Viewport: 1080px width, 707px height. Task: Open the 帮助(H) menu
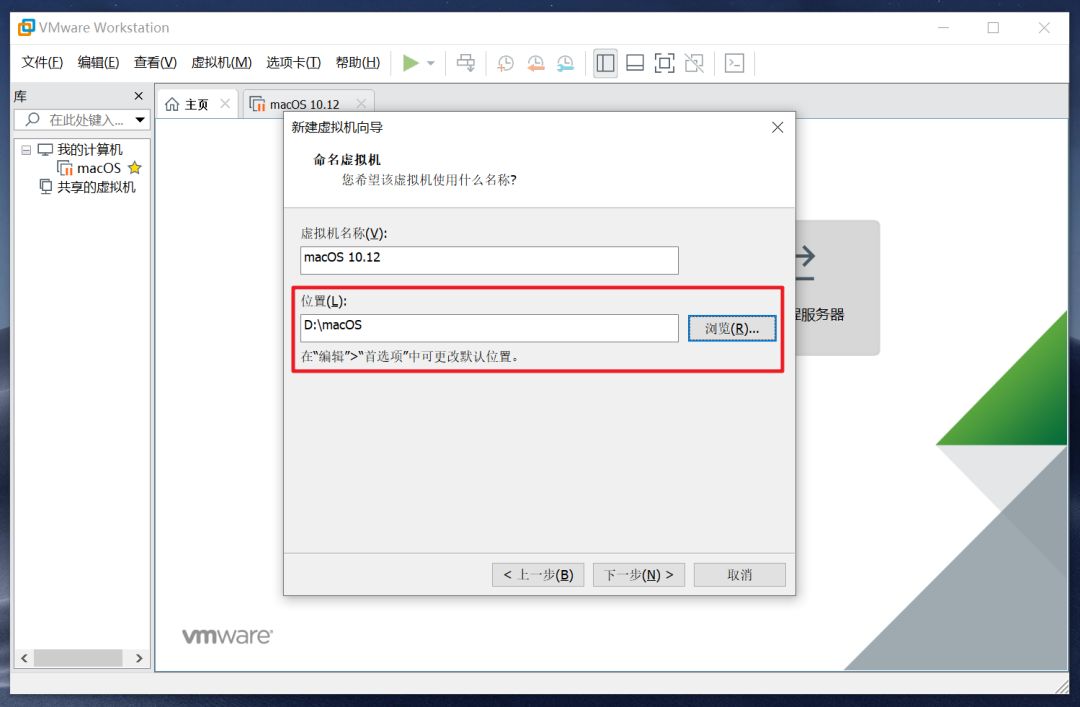pos(357,63)
